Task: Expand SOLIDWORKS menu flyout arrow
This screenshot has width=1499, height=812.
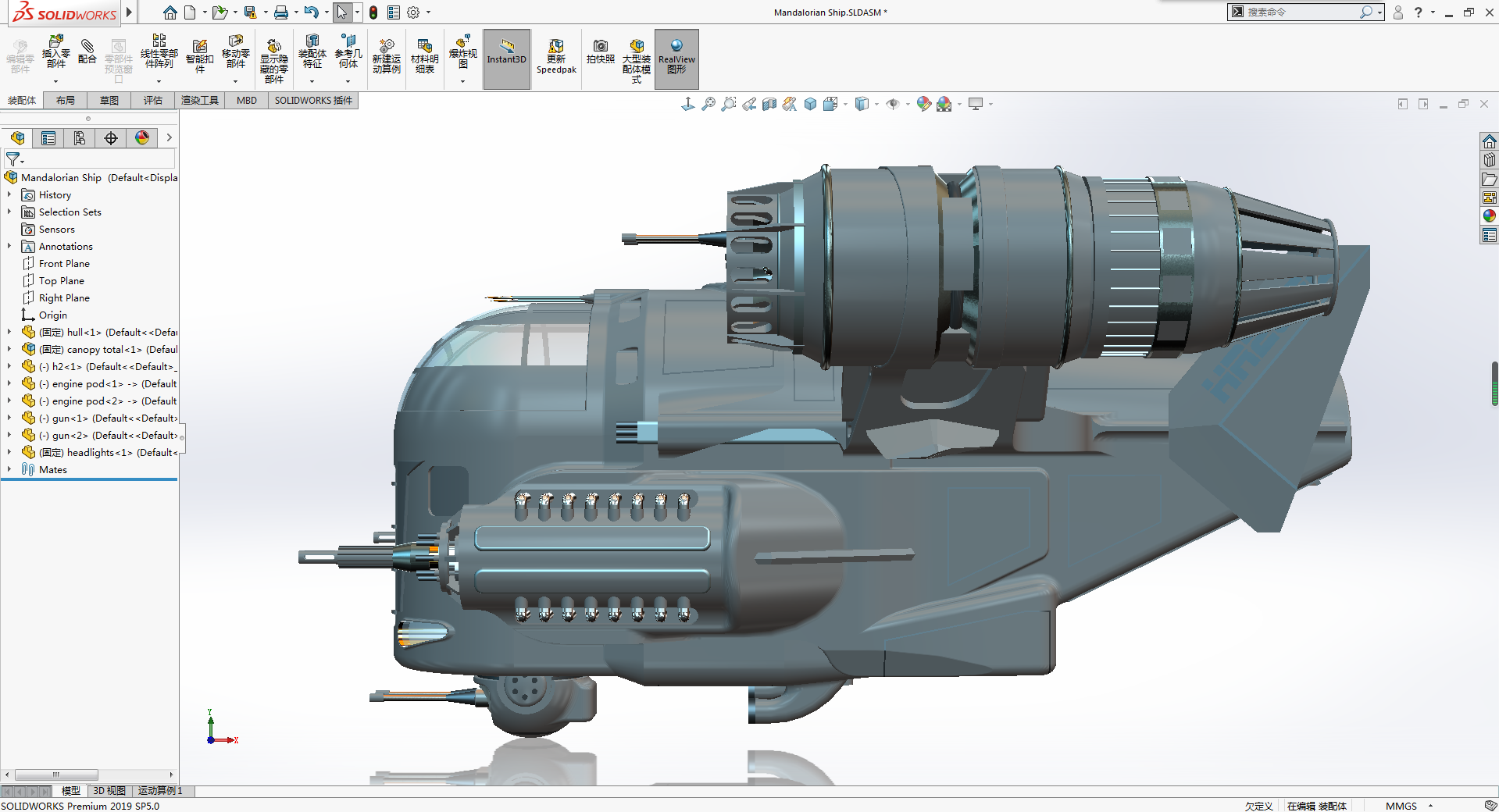Action: 130,12
